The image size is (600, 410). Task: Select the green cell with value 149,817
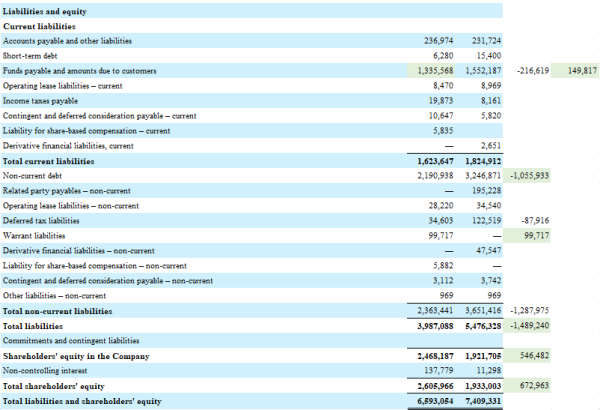click(x=581, y=72)
